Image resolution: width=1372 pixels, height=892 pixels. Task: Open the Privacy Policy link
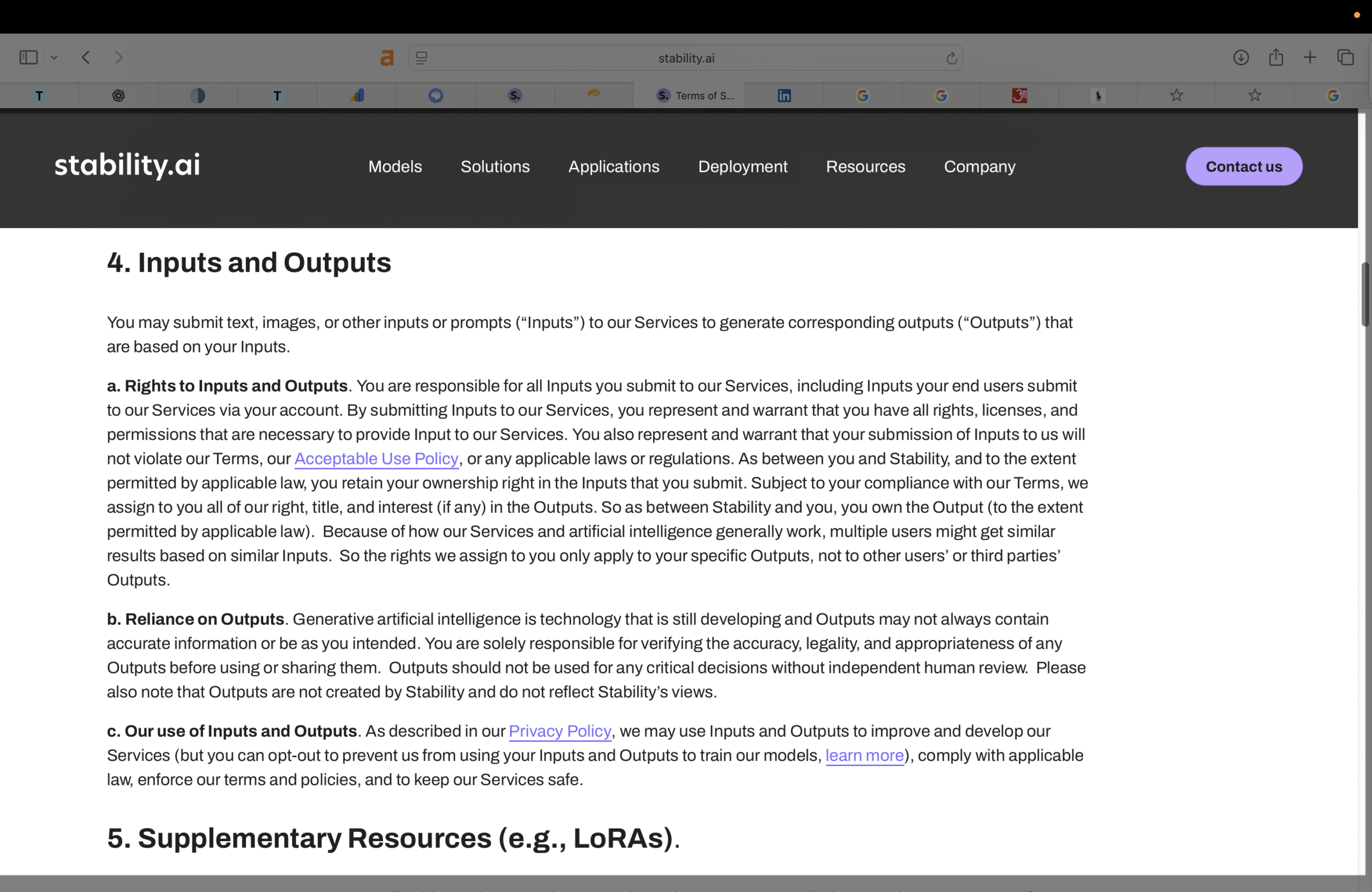tap(560, 731)
